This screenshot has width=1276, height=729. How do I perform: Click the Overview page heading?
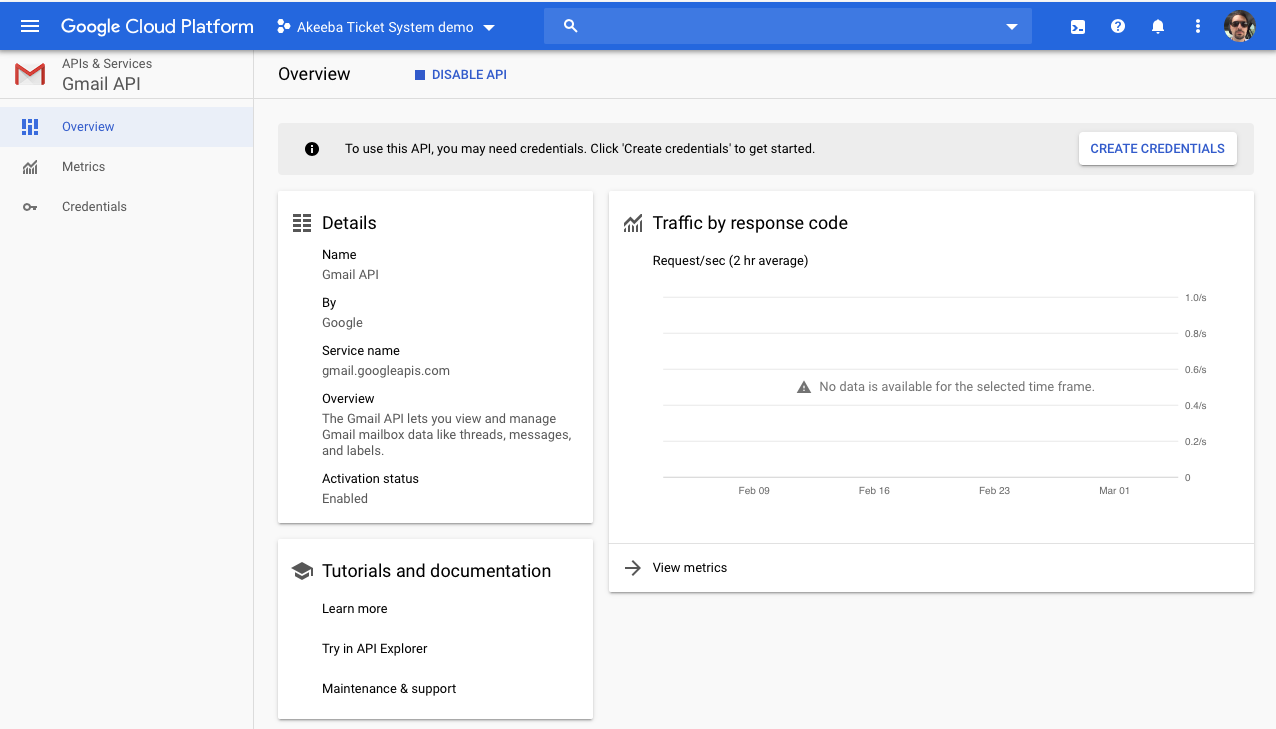tap(314, 74)
